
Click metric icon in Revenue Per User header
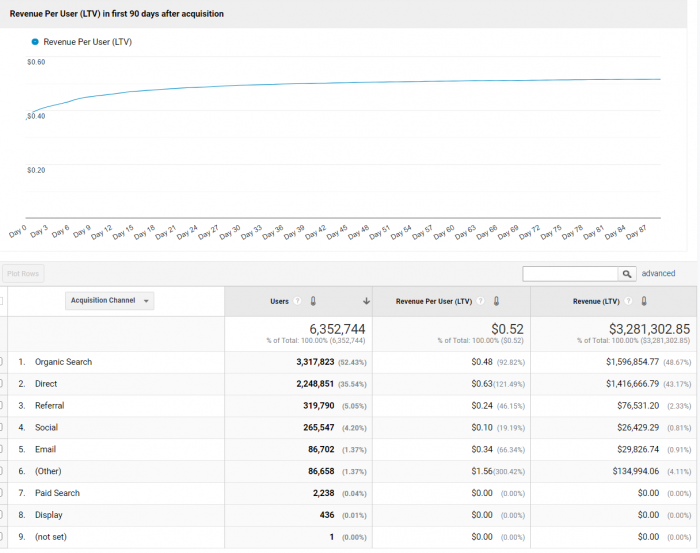tap(495, 301)
